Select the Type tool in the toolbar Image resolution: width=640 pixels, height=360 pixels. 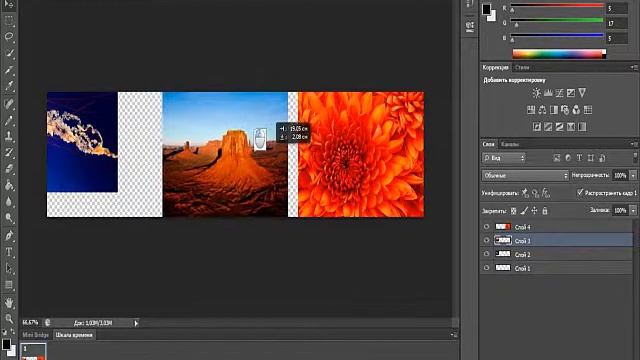click(x=9, y=252)
